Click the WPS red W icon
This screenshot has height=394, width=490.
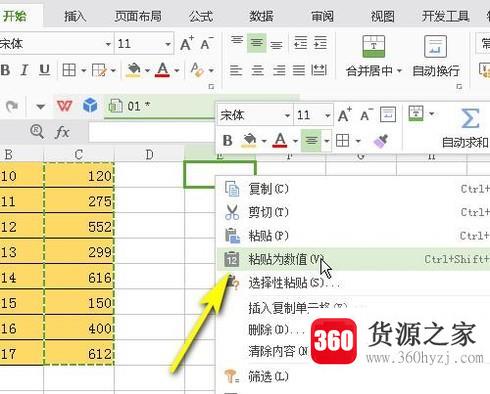(64, 106)
